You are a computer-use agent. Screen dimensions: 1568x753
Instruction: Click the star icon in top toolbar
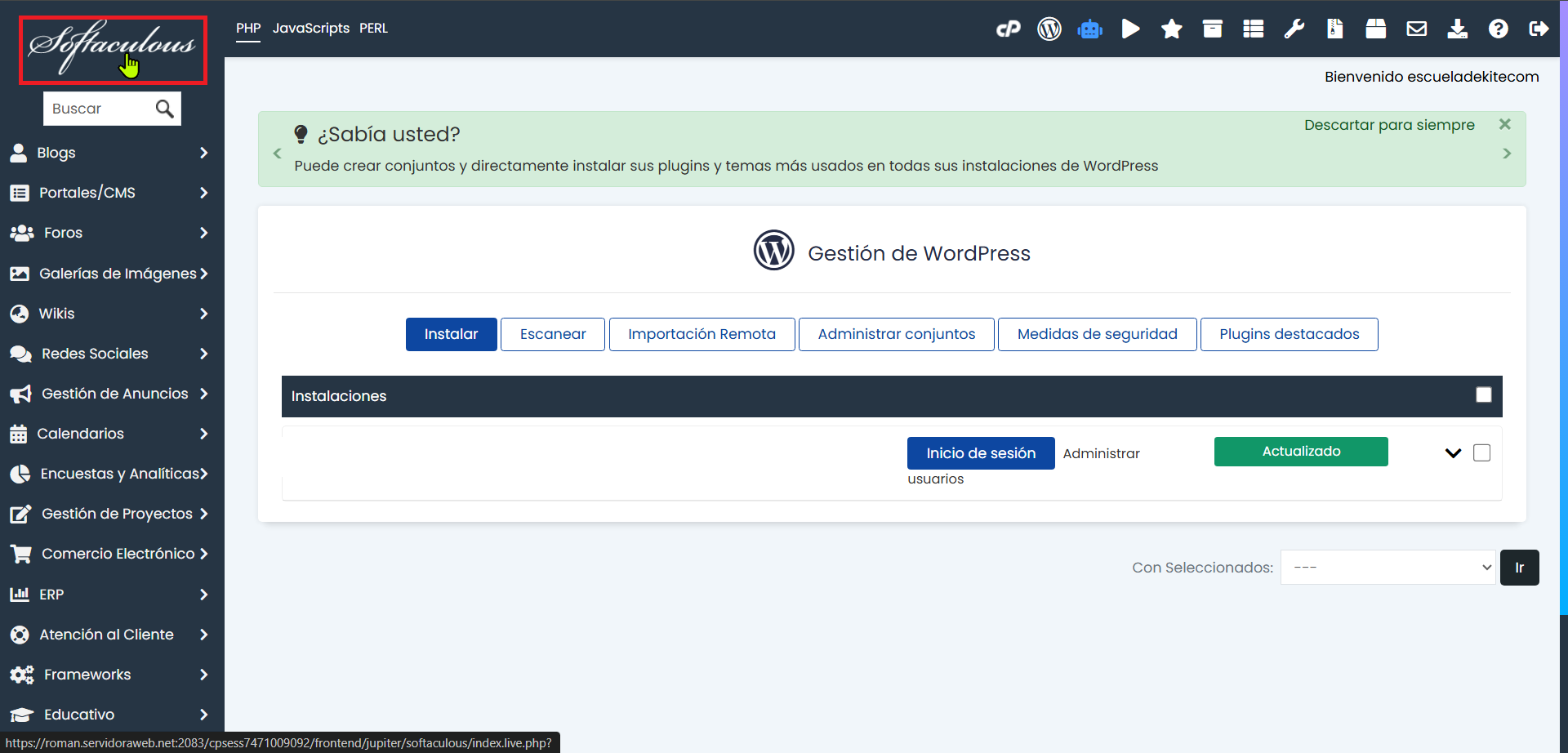pos(1172,29)
